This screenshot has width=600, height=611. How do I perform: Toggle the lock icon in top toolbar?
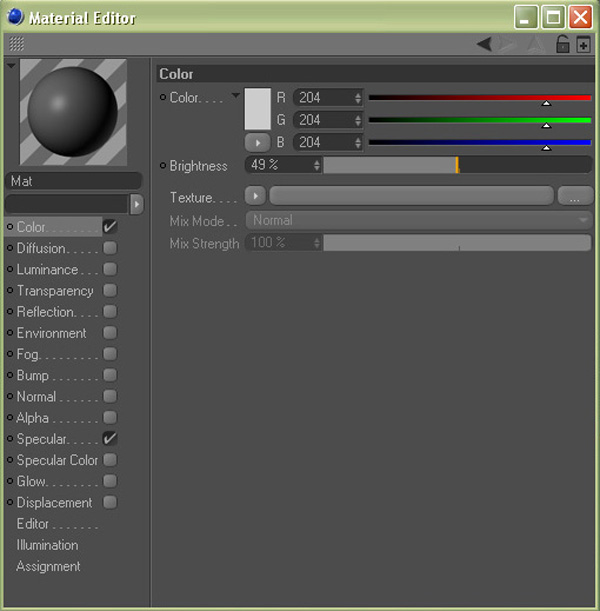coord(562,43)
